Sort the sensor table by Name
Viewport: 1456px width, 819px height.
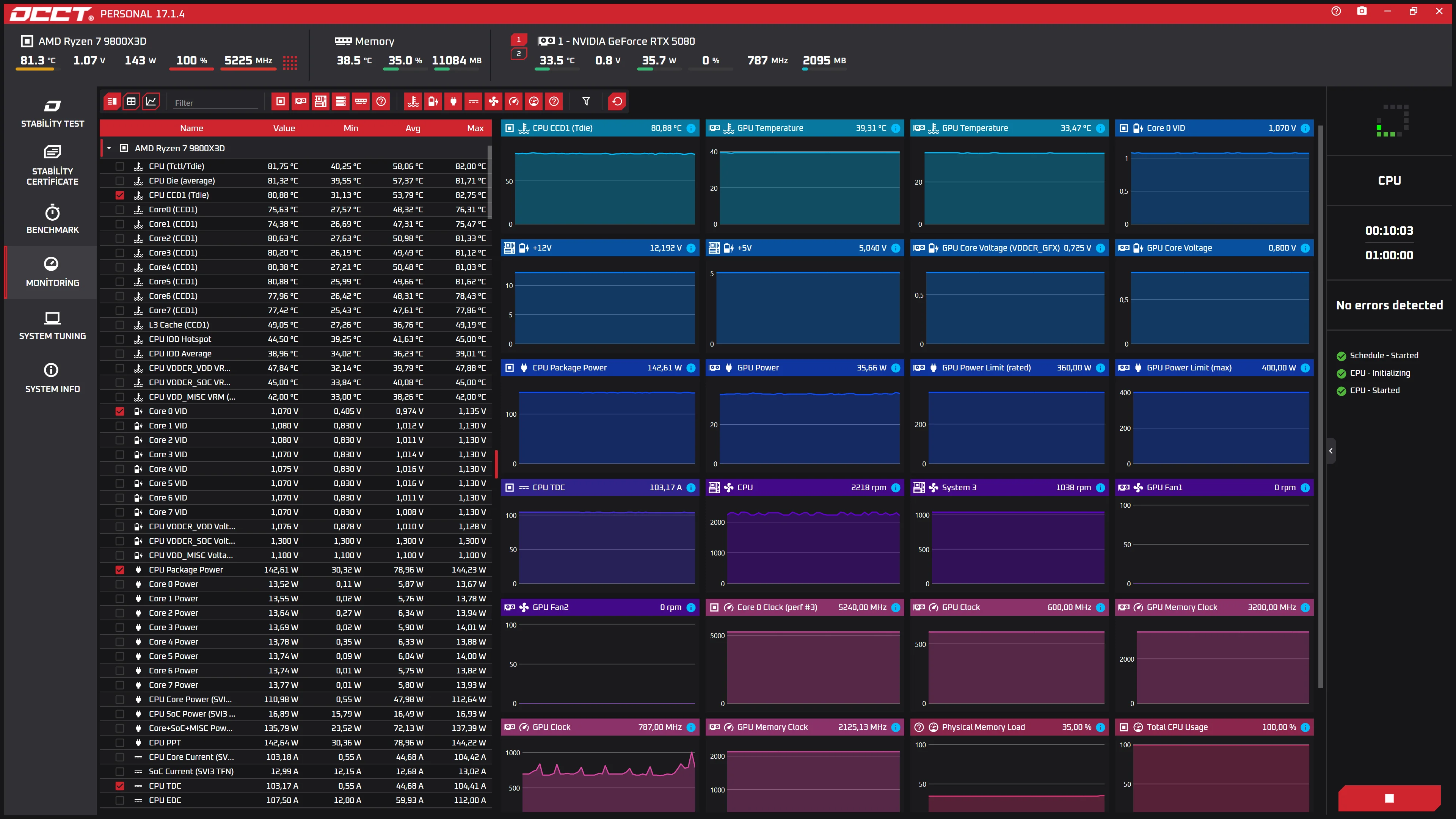coord(191,128)
